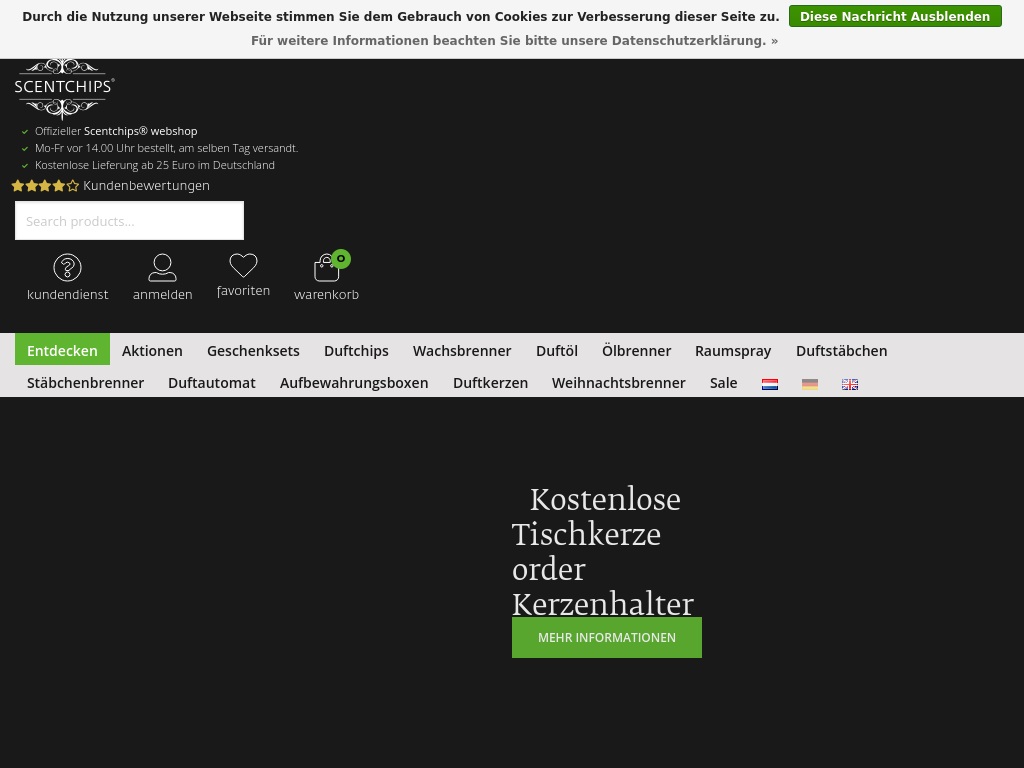Switch language to Dutch flag
1024x768 pixels.
770,384
